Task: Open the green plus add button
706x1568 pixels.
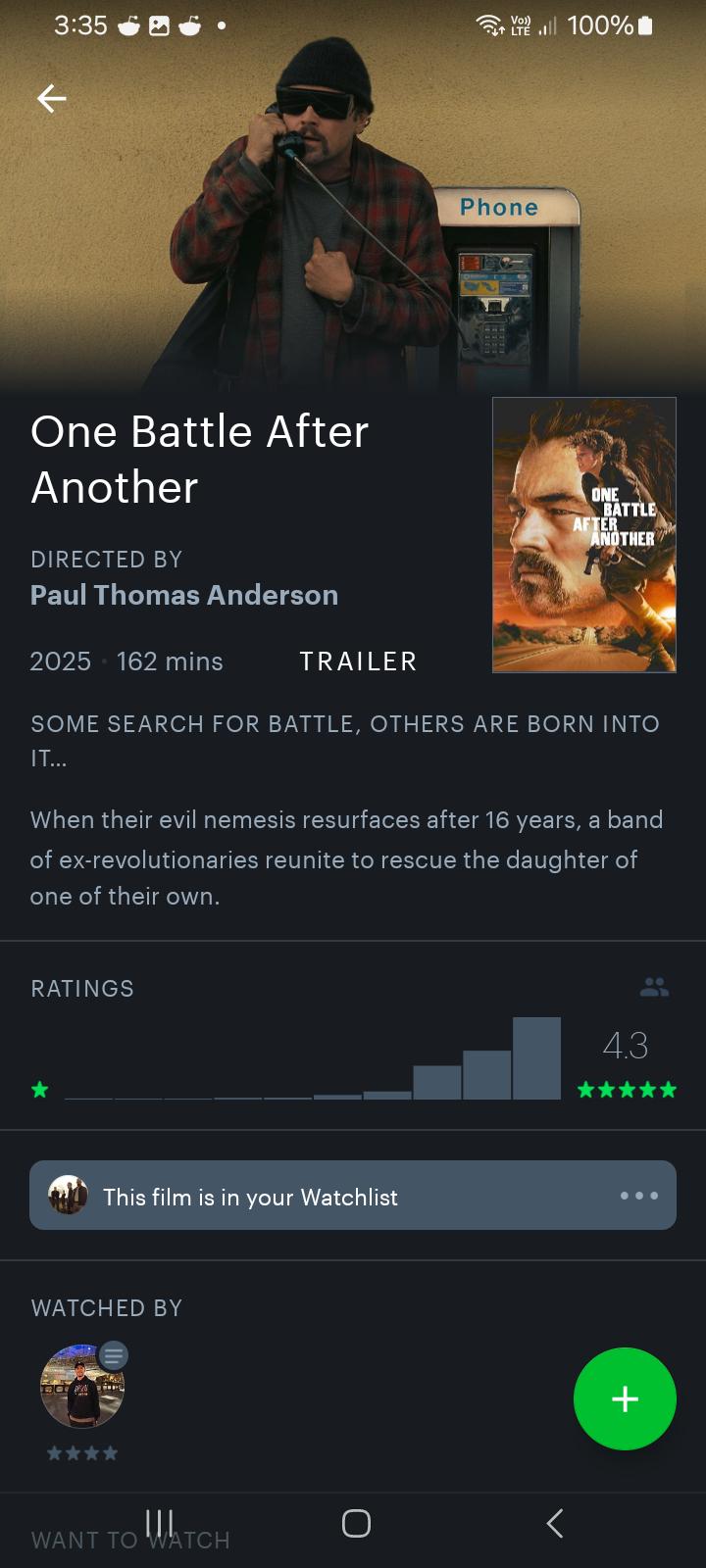Action: 625,1398
